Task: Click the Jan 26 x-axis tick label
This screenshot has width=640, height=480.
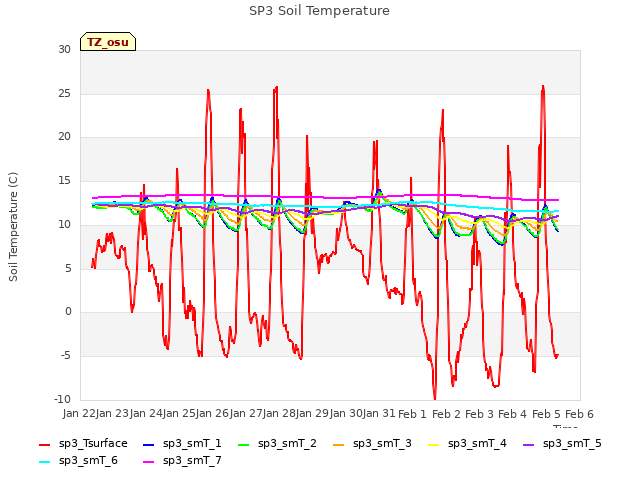Action: 212,414
